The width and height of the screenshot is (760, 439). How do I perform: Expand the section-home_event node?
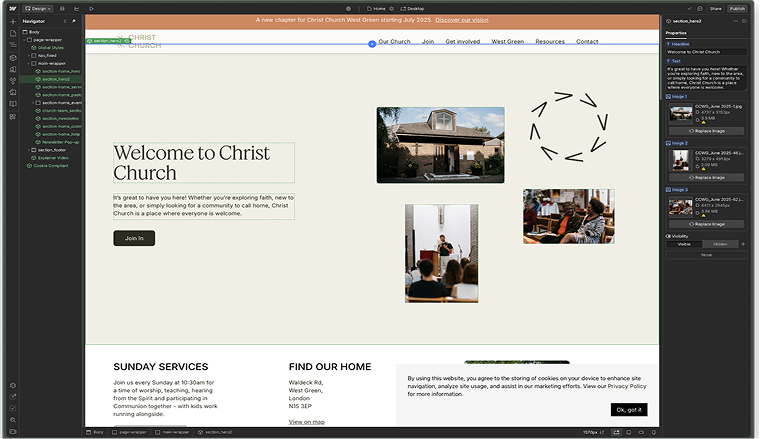coord(33,103)
